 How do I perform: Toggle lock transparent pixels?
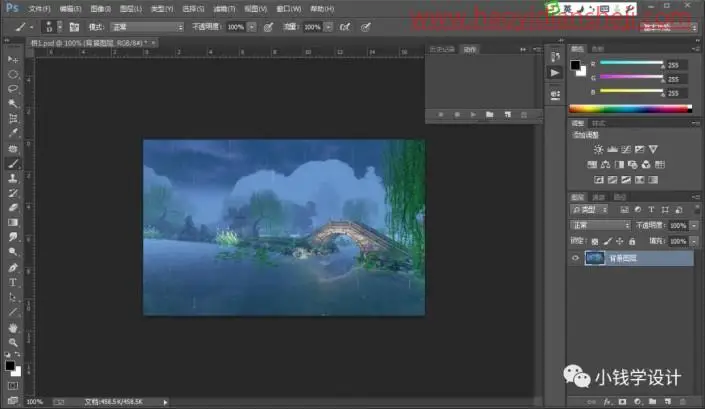click(x=595, y=242)
